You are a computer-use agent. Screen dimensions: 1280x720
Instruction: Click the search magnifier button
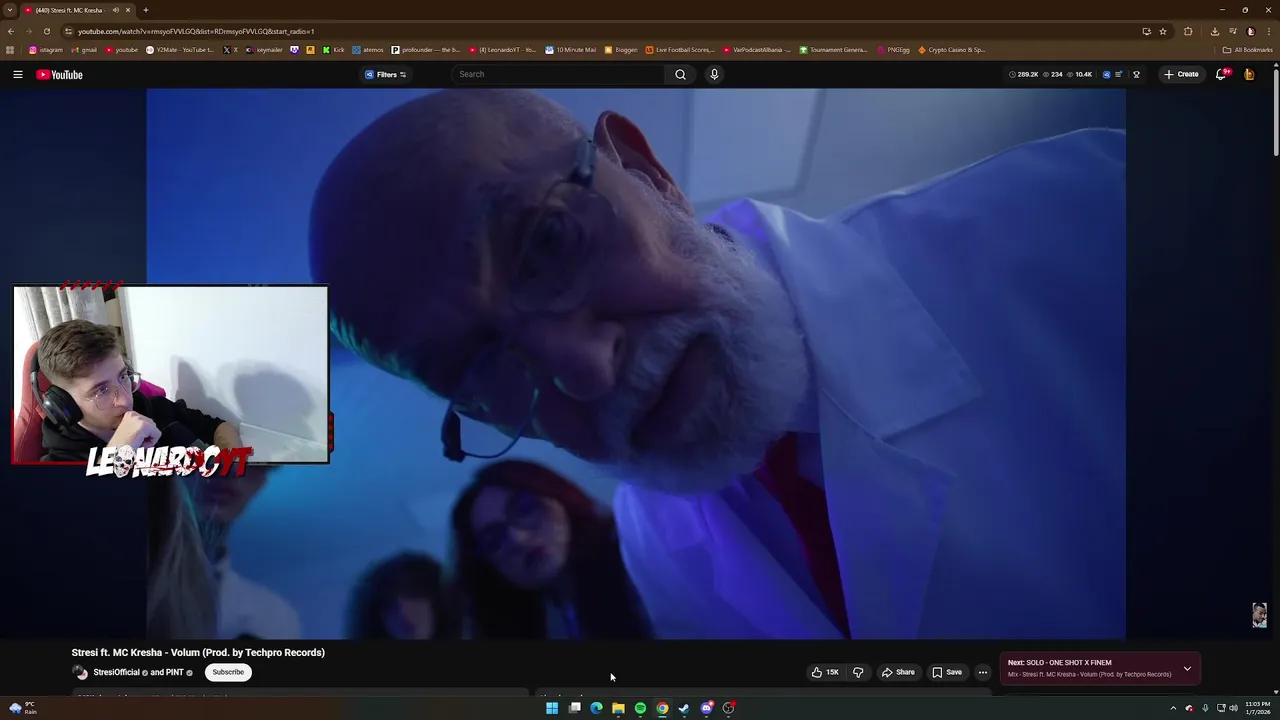click(x=680, y=74)
